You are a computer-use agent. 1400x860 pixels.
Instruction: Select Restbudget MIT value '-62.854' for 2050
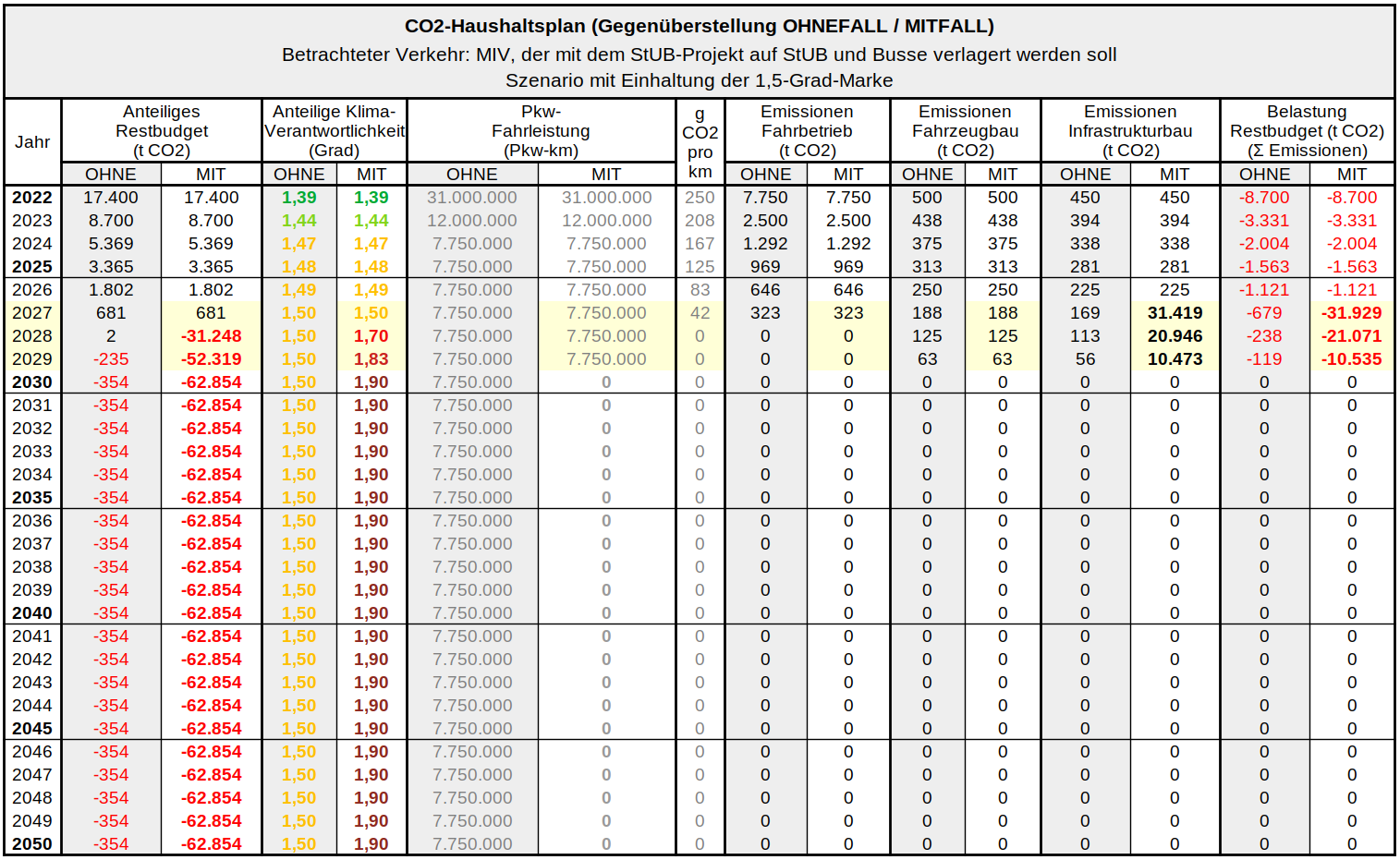(x=211, y=844)
